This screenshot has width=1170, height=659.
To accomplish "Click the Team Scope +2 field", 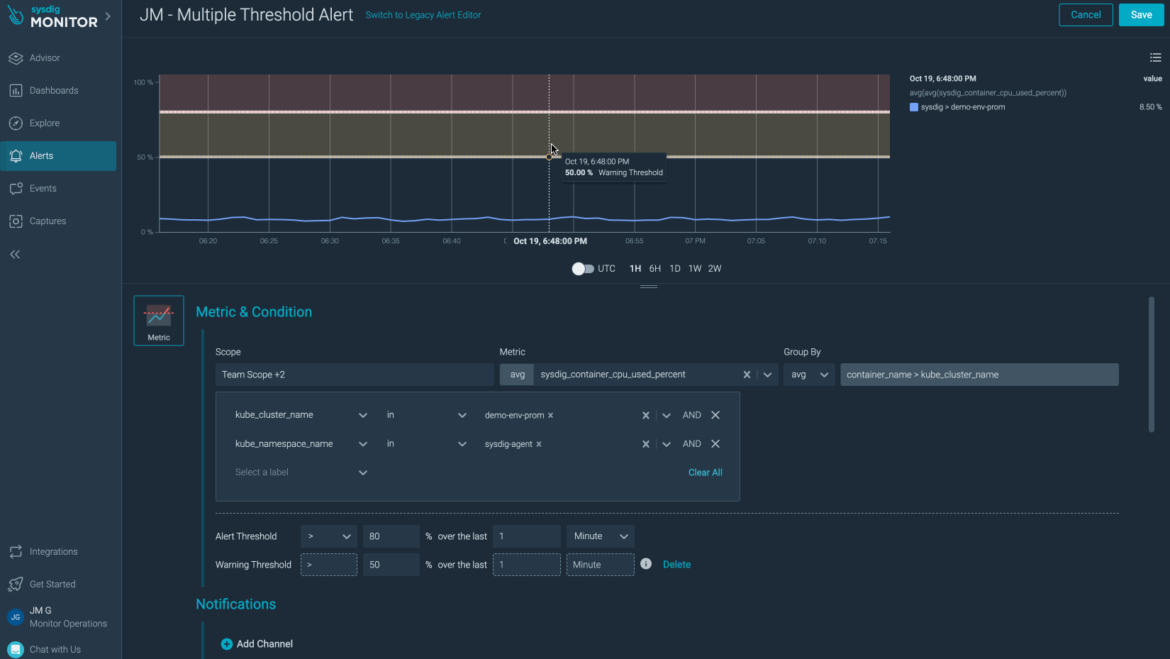I will tap(354, 375).
